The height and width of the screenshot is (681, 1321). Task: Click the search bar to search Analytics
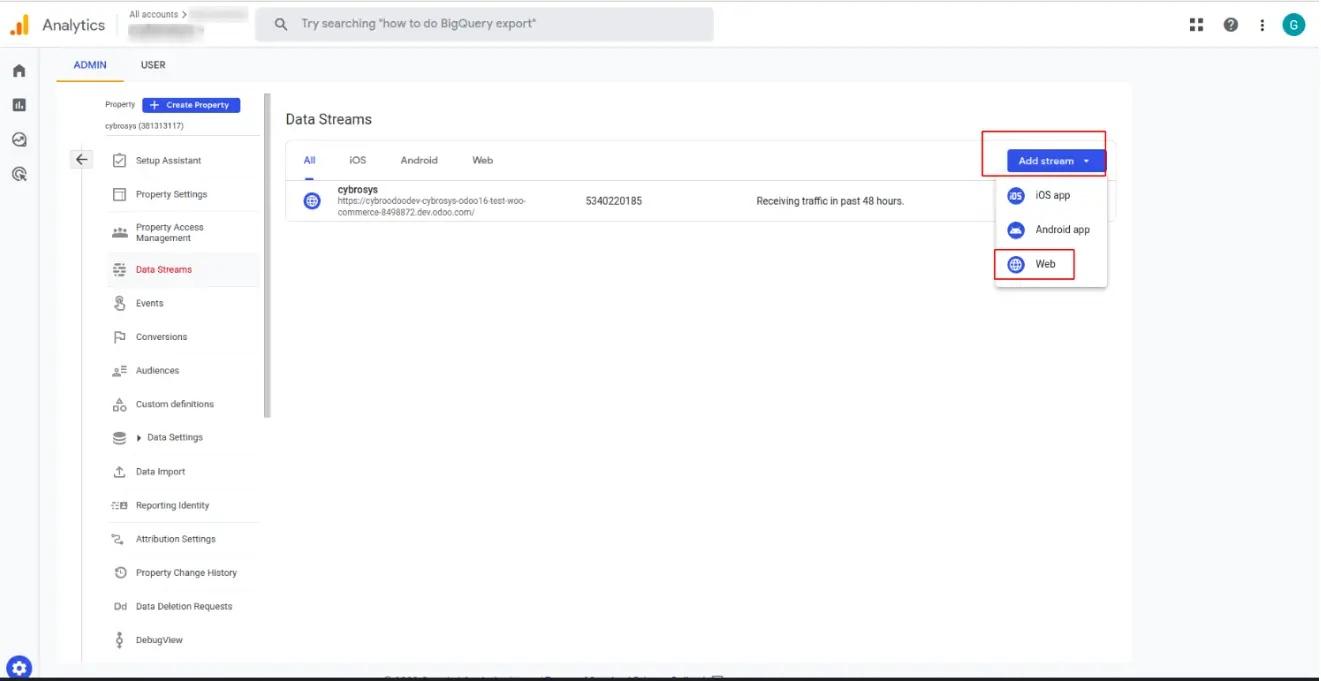[x=485, y=23]
